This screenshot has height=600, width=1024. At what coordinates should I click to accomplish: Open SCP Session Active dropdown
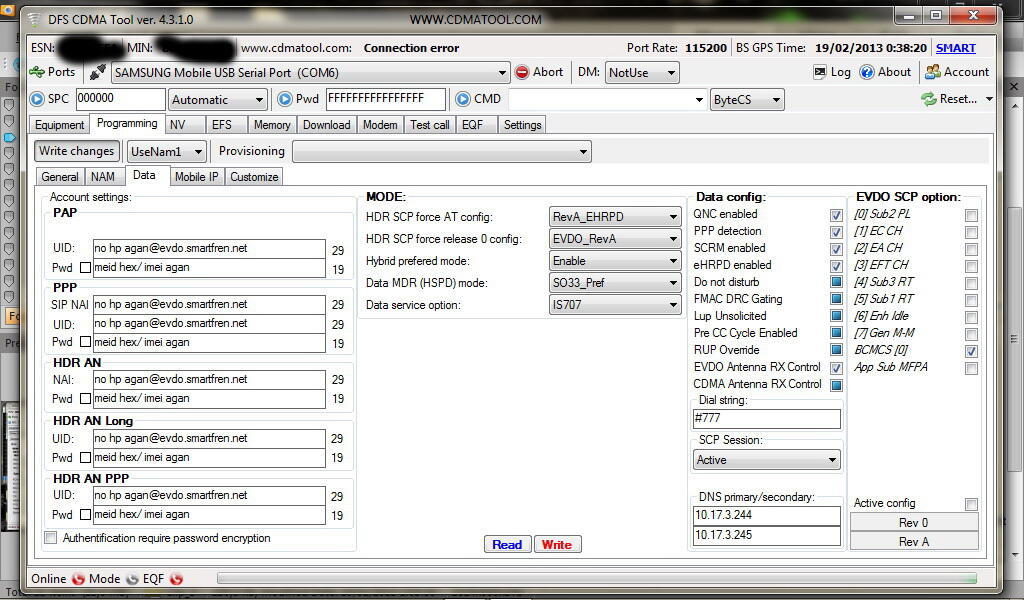coord(767,460)
